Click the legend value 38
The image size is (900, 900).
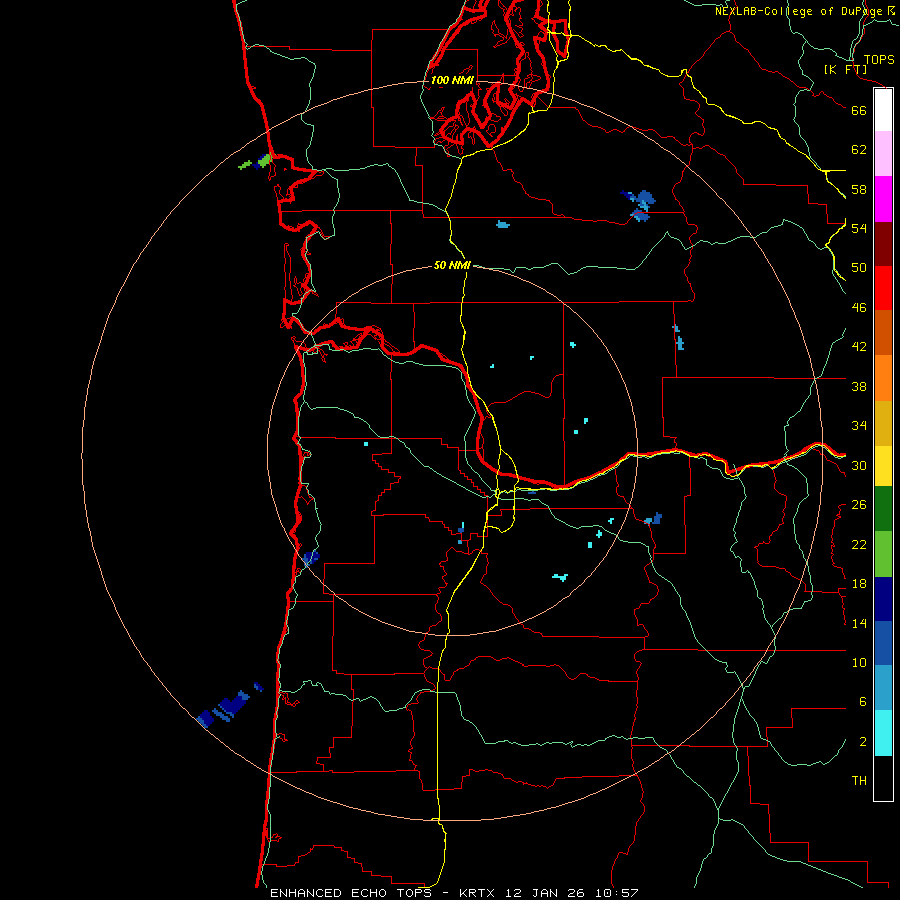coord(859,386)
